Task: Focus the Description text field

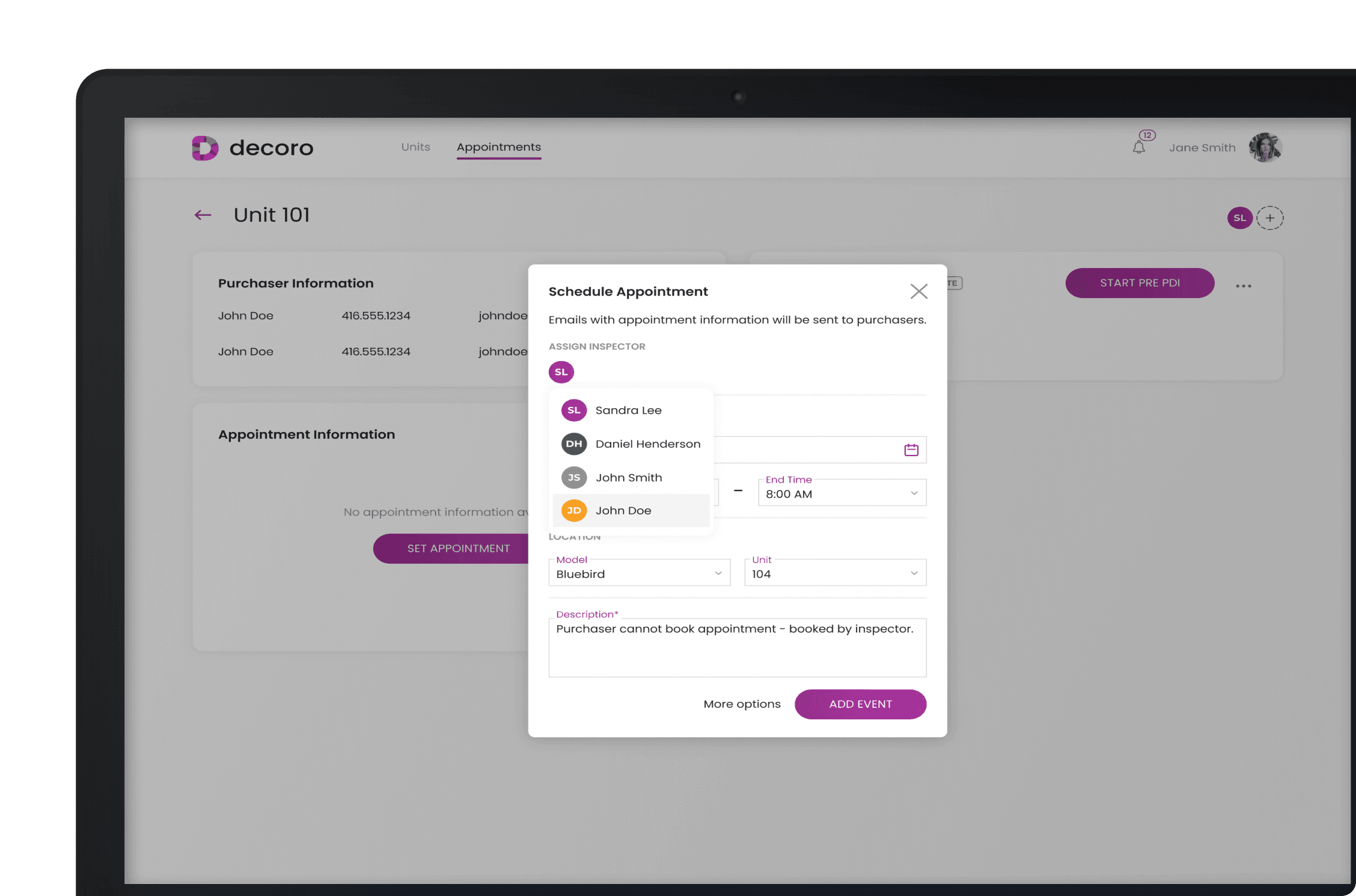Action: (x=738, y=648)
